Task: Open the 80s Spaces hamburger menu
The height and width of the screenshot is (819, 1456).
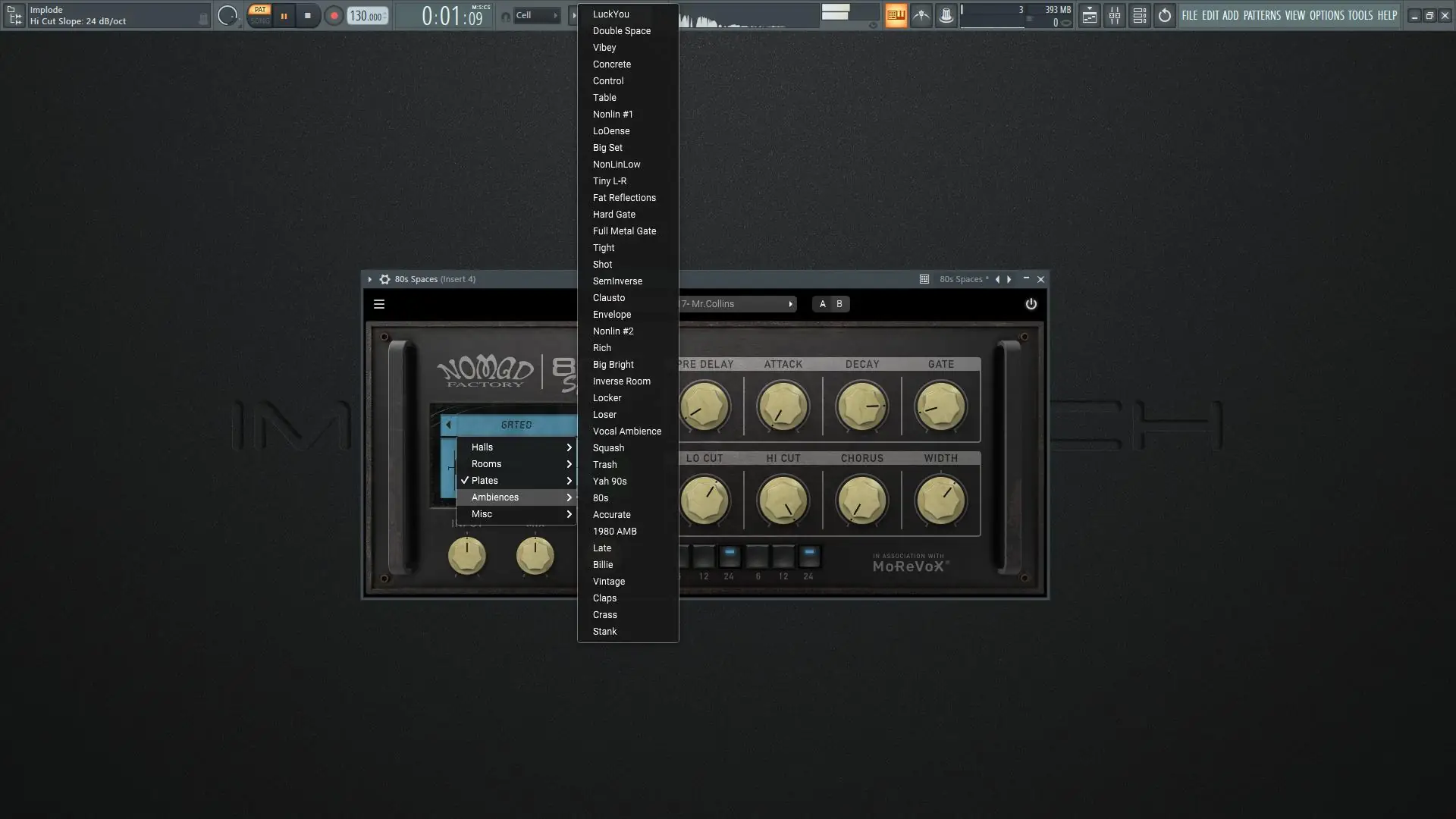Action: pos(379,304)
